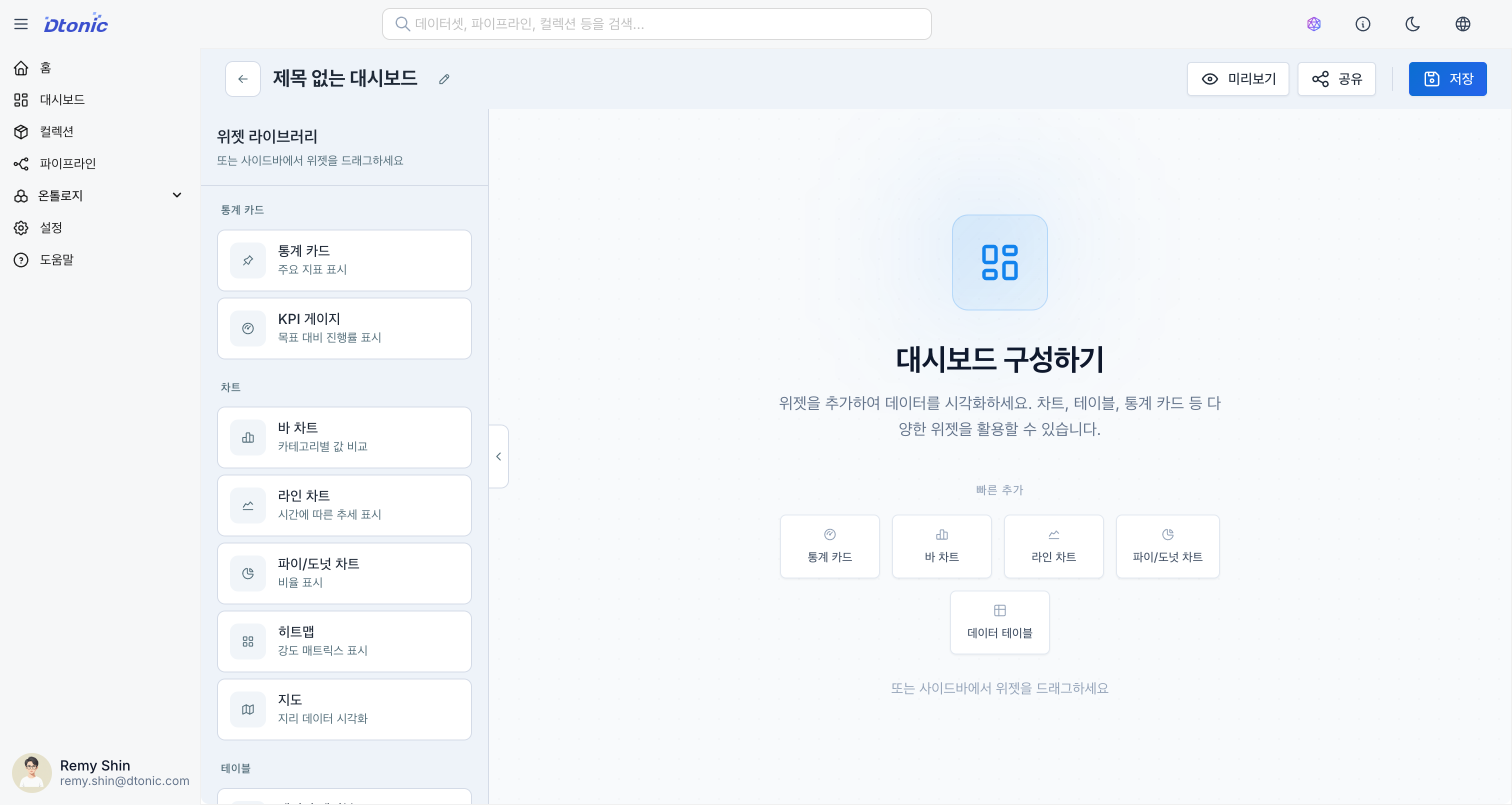
Task: Click the 공유 share button
Action: pos(1336,79)
